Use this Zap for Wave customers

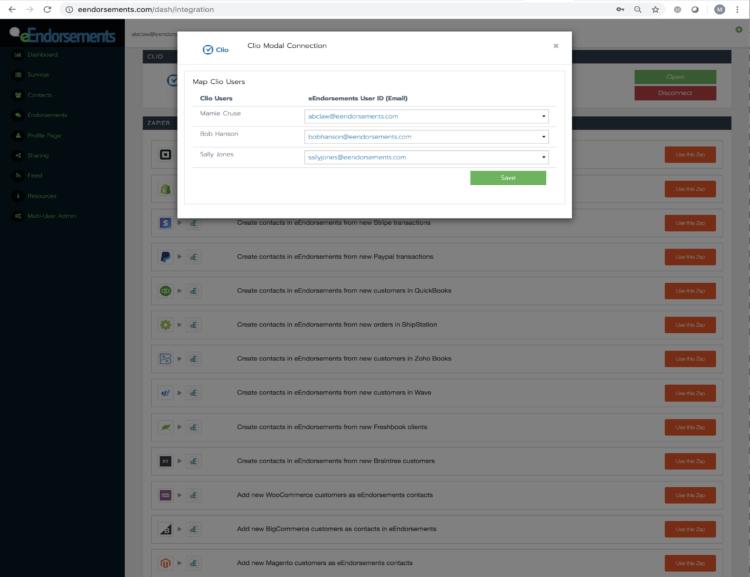pos(690,393)
